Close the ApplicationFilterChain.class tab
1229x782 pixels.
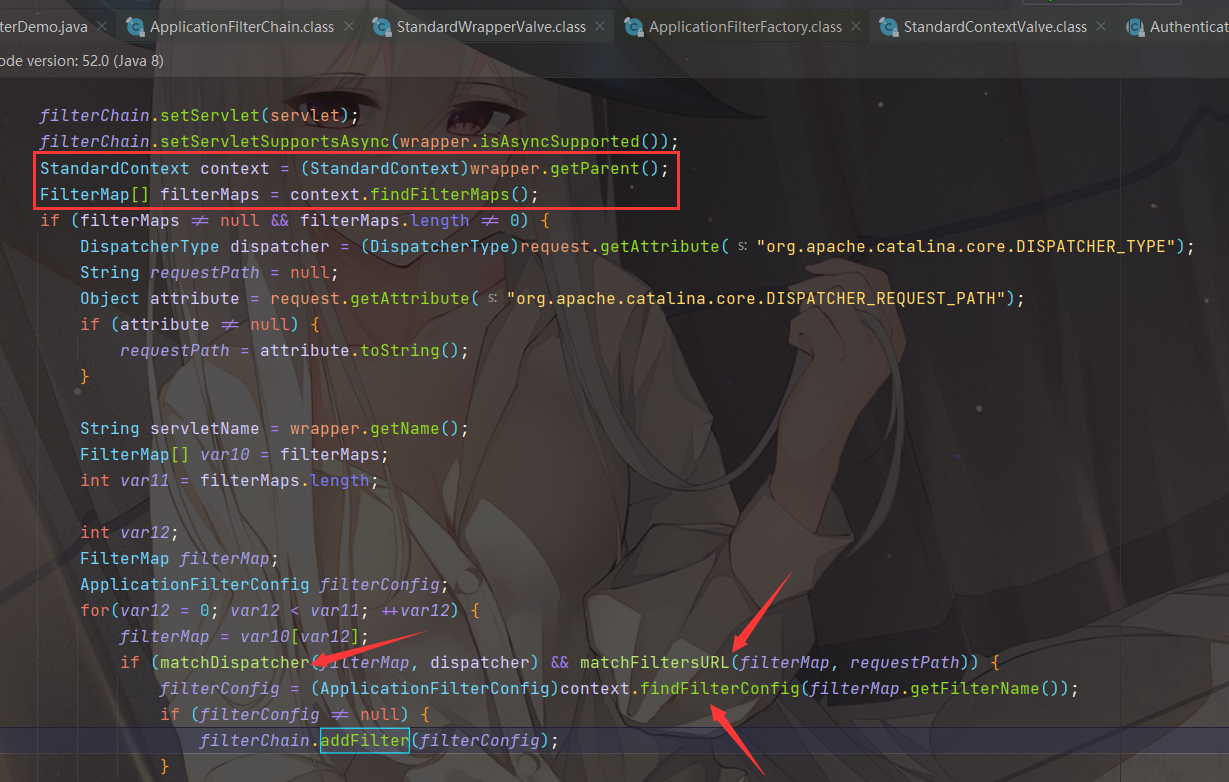347,27
